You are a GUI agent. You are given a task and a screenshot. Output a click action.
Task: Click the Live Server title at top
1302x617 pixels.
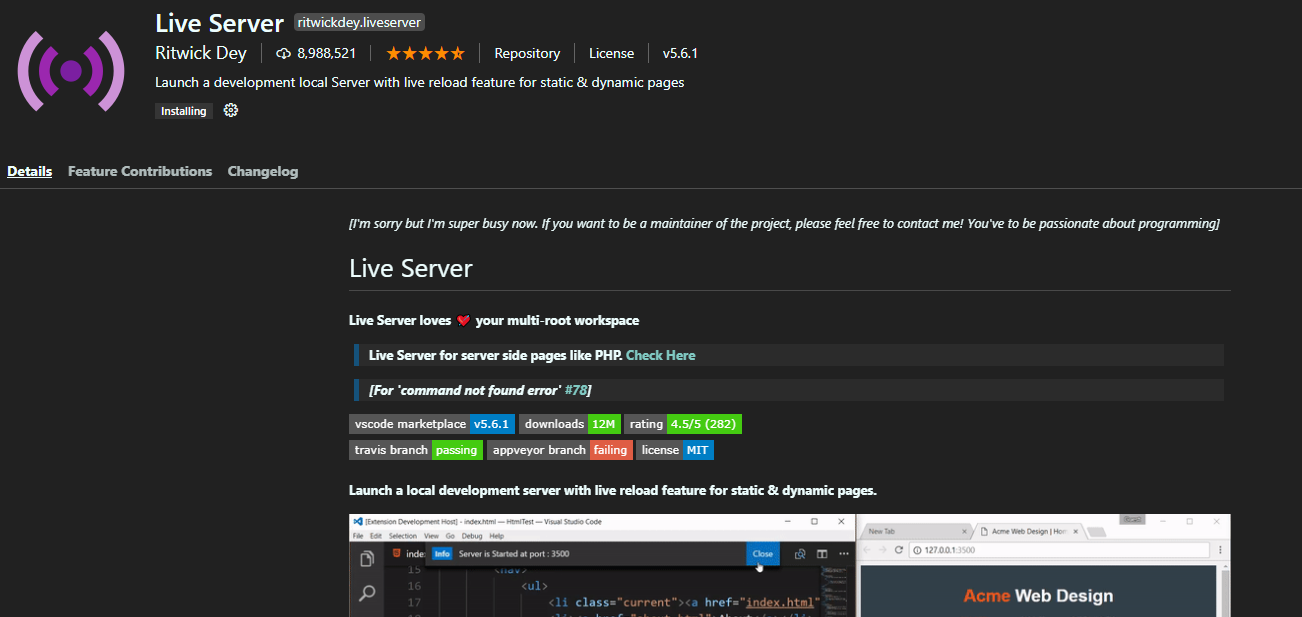click(x=220, y=22)
